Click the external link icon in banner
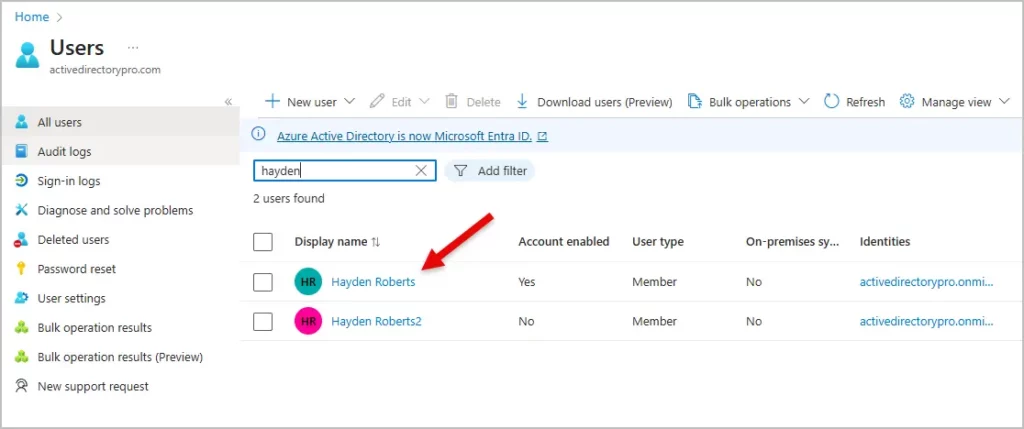1024x429 pixels. coord(542,136)
